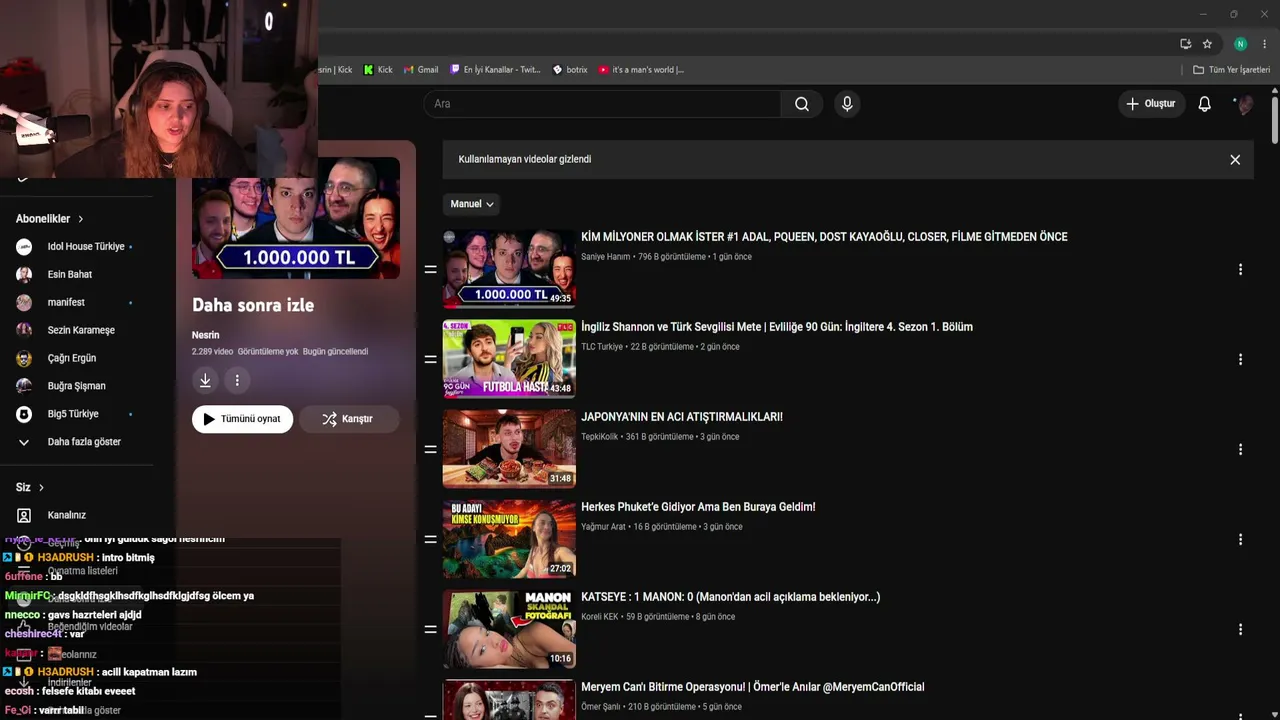Open Buğra Şişman subscription

click(x=76, y=386)
